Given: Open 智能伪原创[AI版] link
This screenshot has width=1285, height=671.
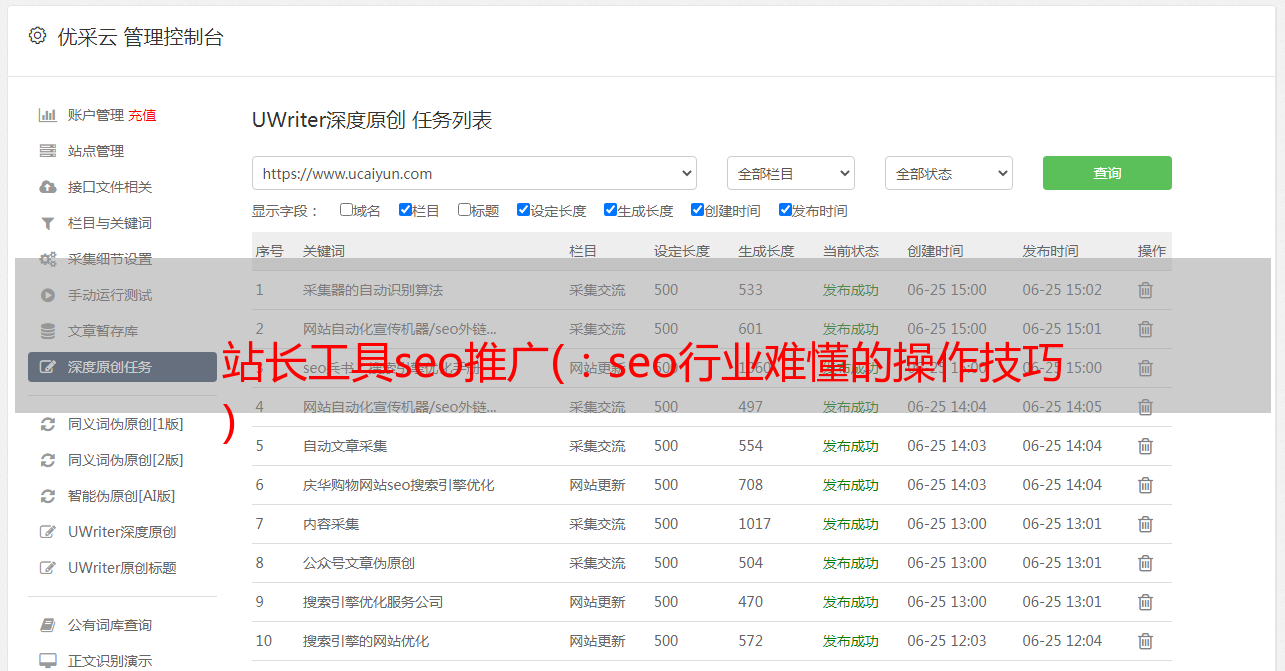Looking at the screenshot, I should (122, 496).
